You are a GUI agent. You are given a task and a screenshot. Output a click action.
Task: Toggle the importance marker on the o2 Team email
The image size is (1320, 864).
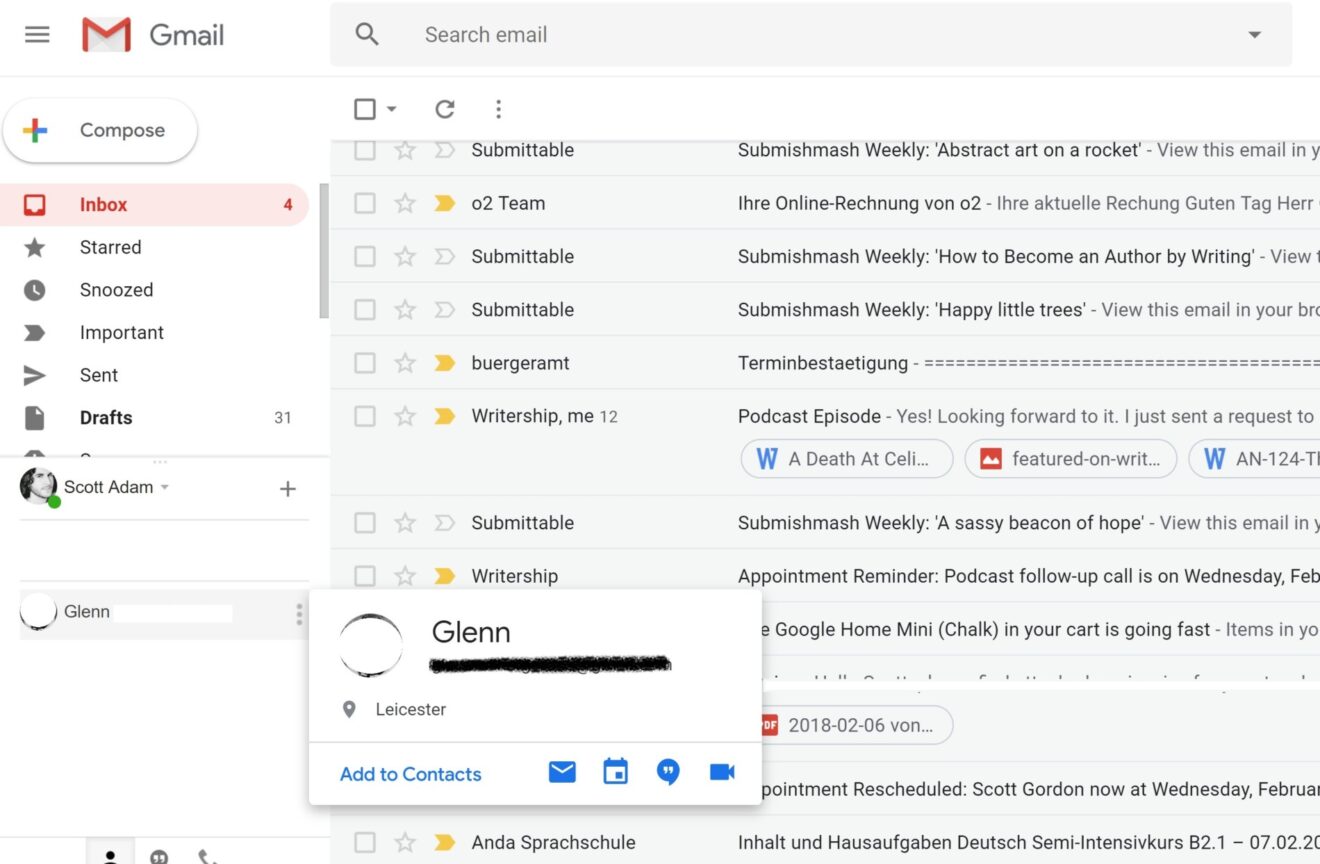[x=444, y=202]
